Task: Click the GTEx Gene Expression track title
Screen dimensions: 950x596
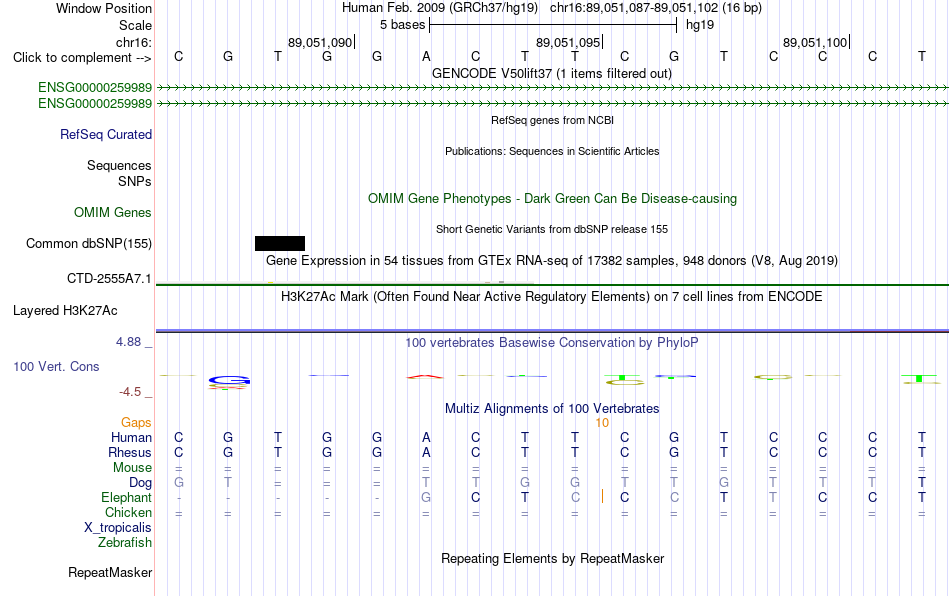Action: point(552,260)
